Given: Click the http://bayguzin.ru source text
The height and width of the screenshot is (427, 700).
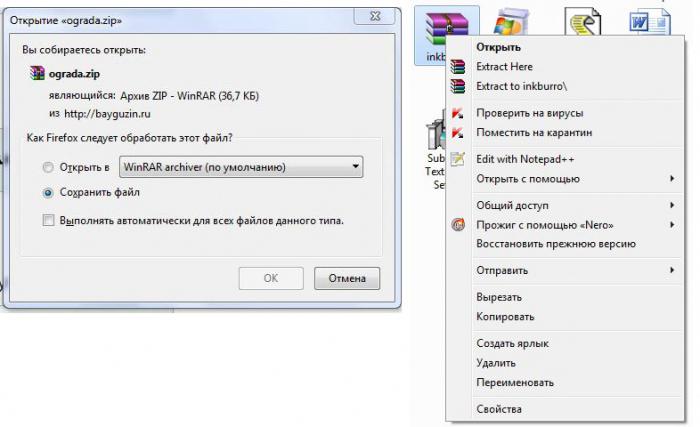Looking at the screenshot, I should (108, 114).
